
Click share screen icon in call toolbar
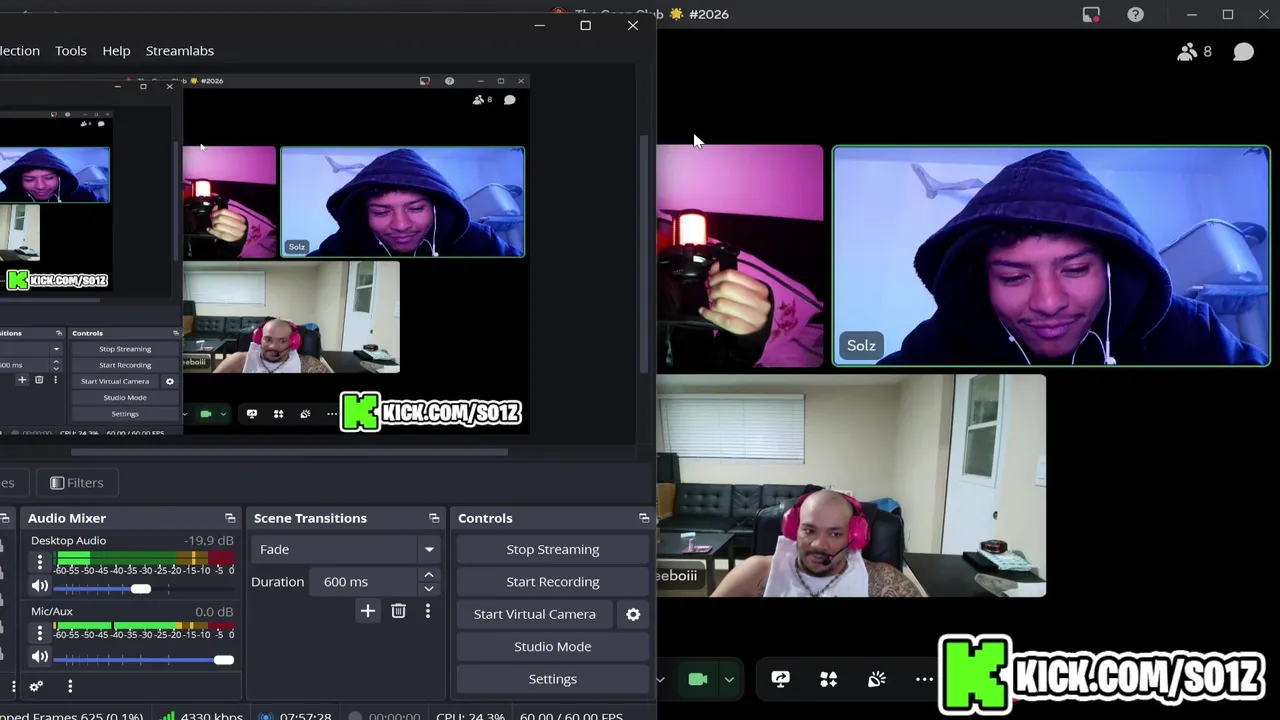[x=781, y=679]
